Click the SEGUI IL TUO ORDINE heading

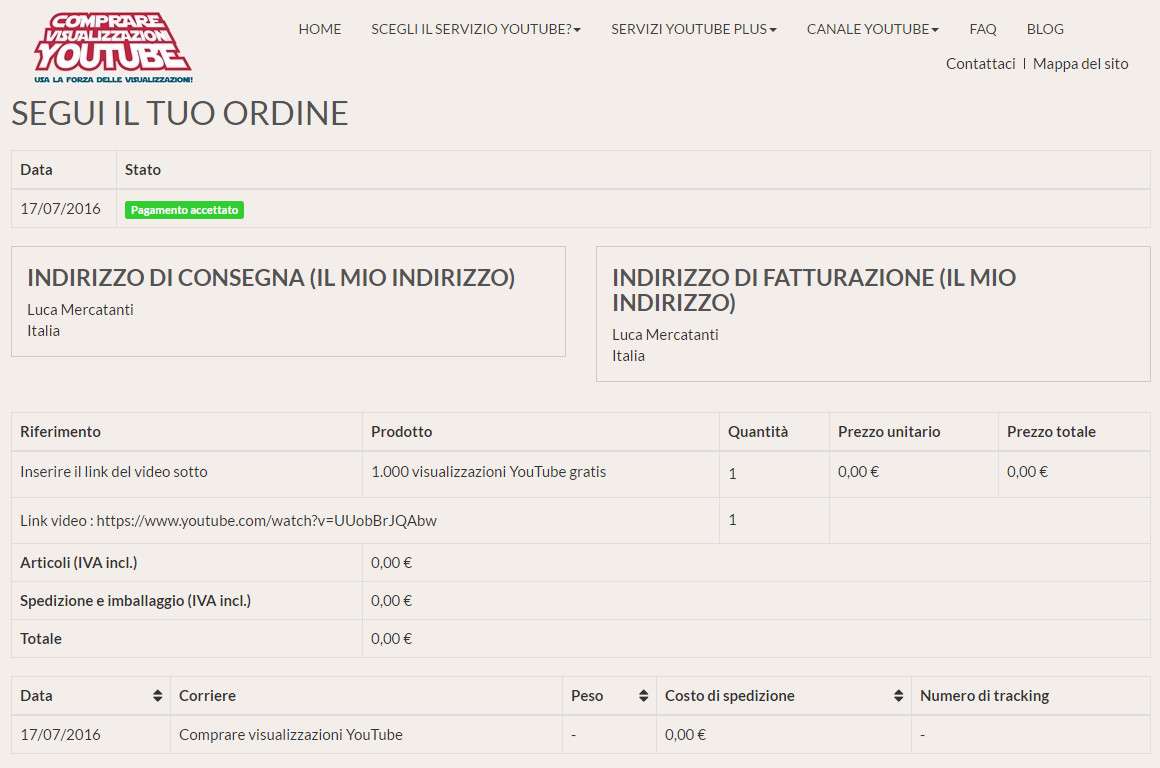[x=180, y=113]
